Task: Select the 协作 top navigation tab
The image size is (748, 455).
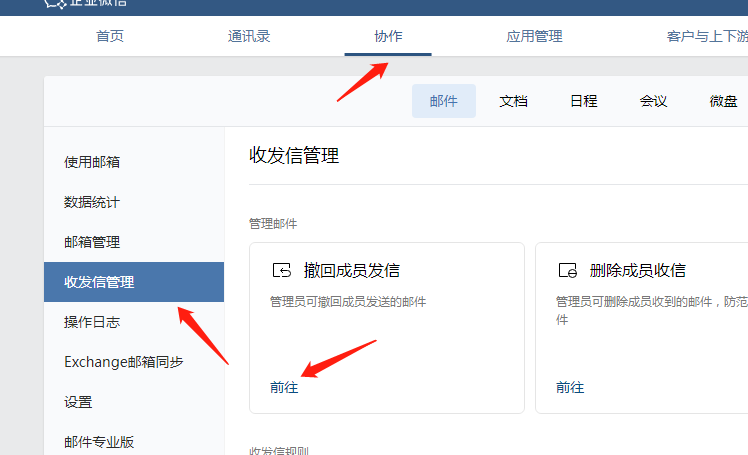Action: tap(388, 36)
